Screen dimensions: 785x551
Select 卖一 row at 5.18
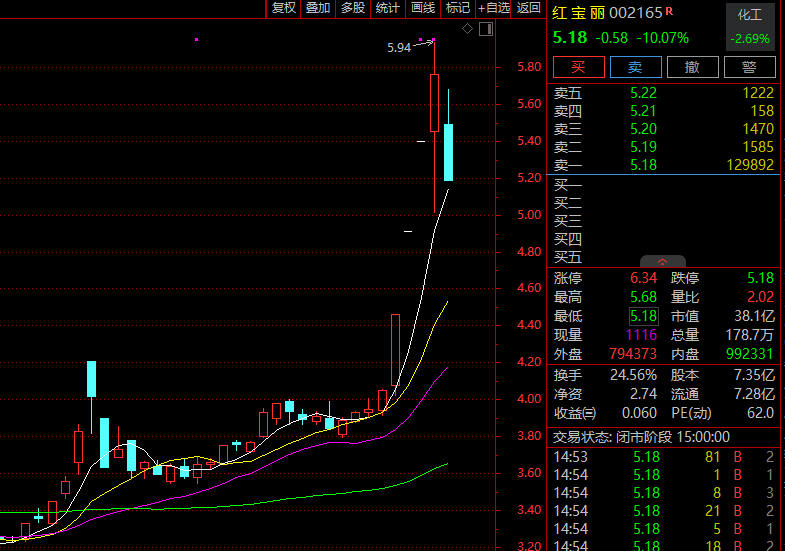click(x=663, y=165)
